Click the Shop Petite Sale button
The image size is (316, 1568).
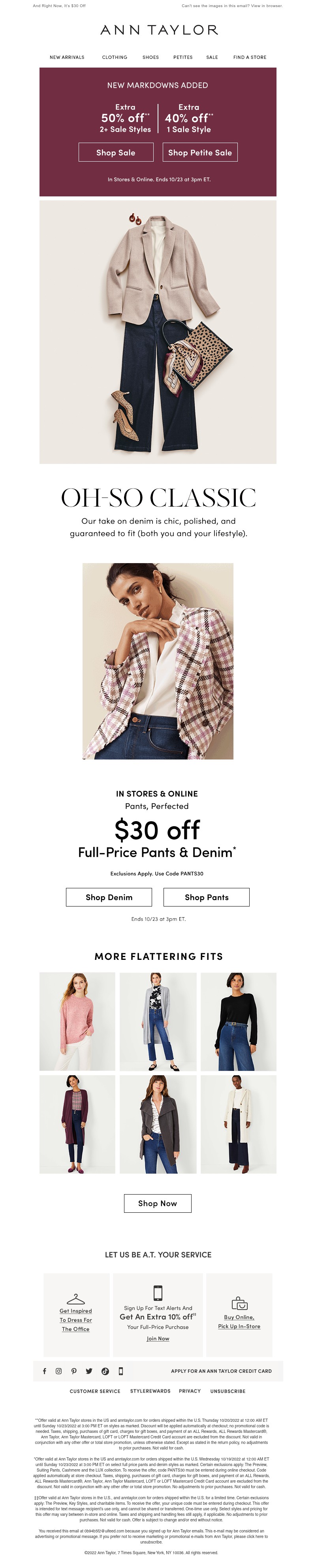tap(200, 152)
